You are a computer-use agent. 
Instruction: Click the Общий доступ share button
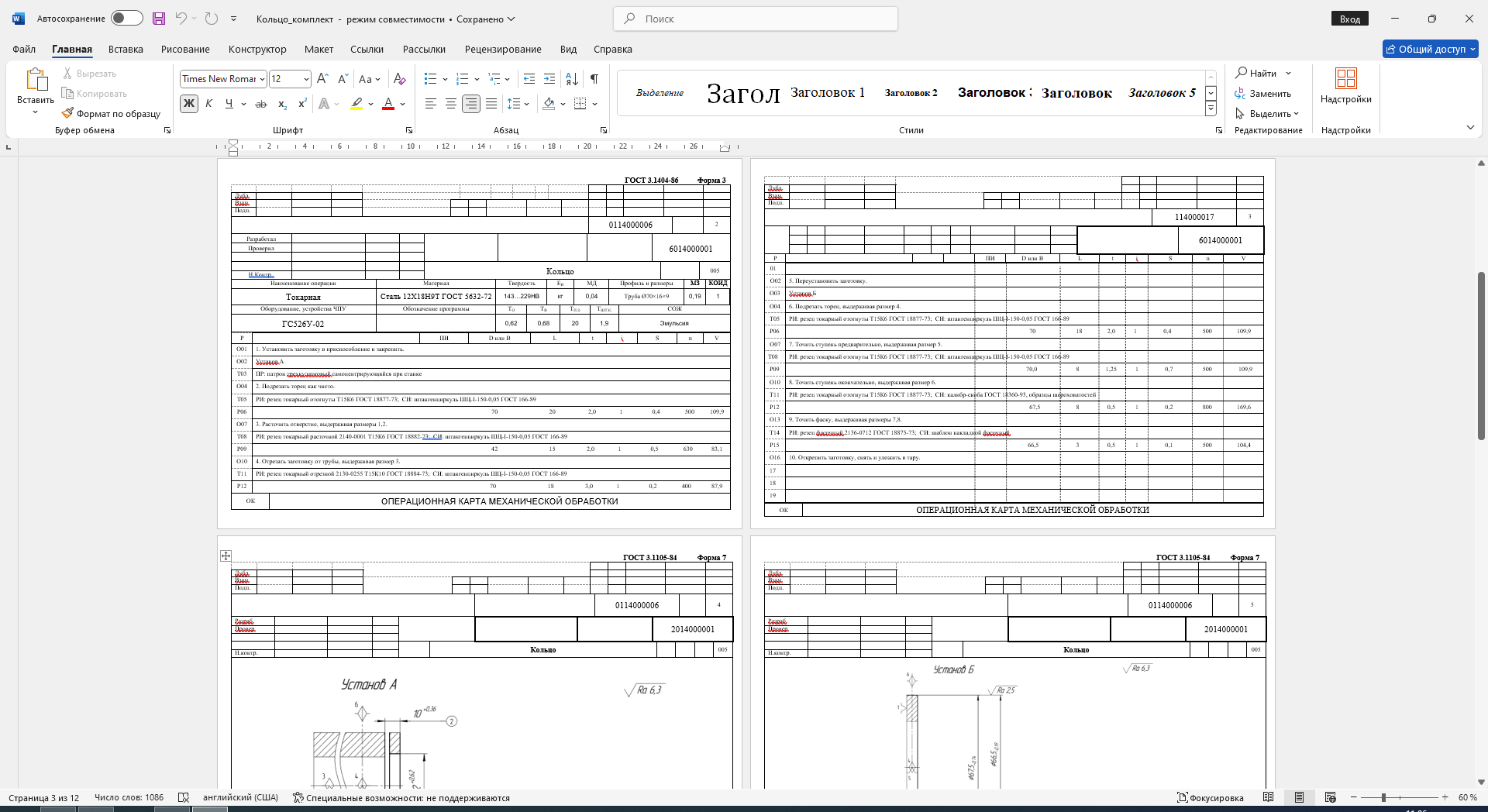coord(1431,49)
